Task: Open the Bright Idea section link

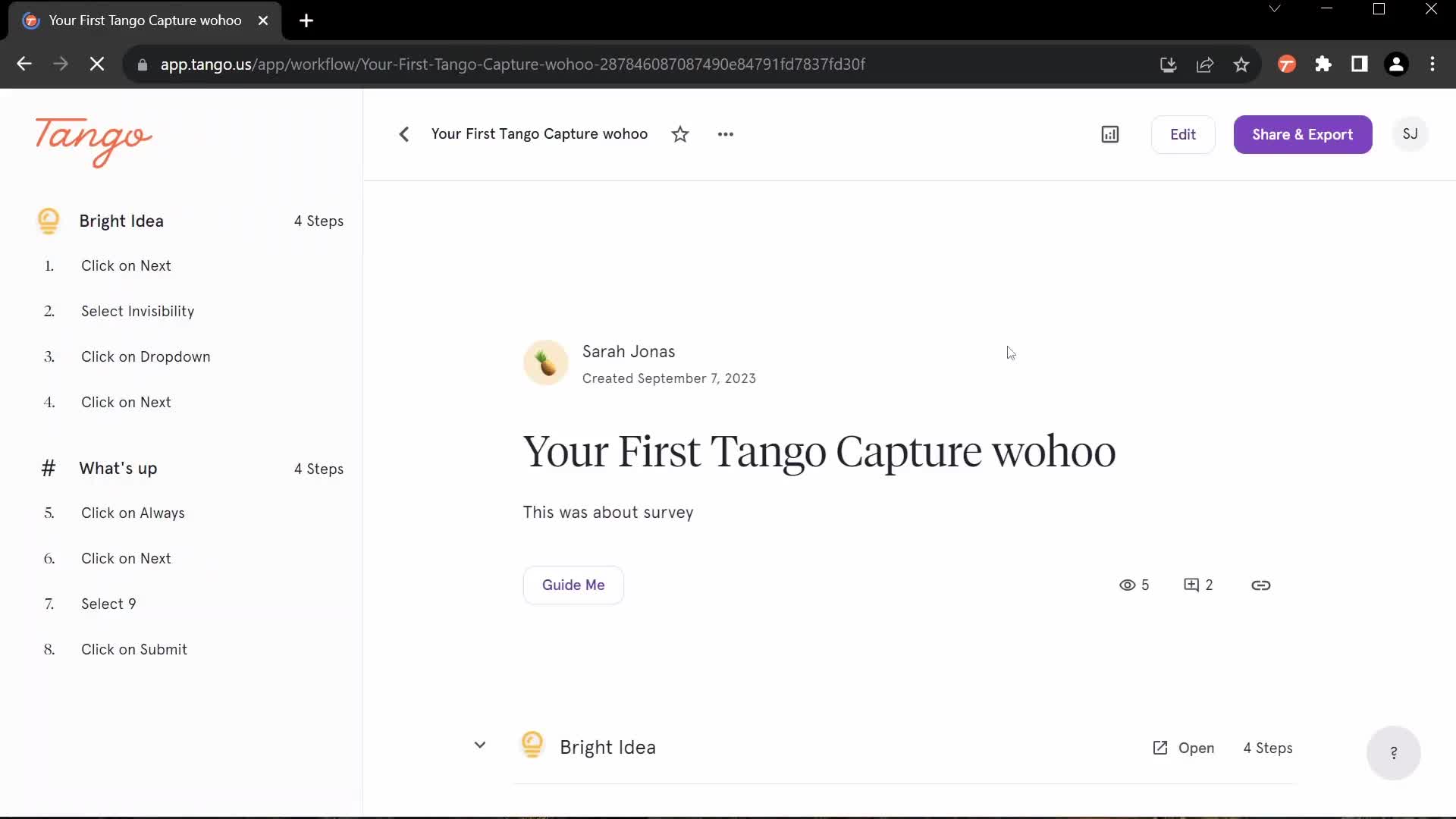Action: coord(1183,748)
